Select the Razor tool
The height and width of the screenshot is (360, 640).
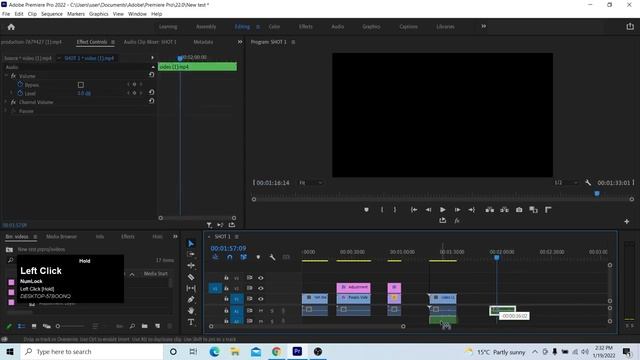coord(191,277)
